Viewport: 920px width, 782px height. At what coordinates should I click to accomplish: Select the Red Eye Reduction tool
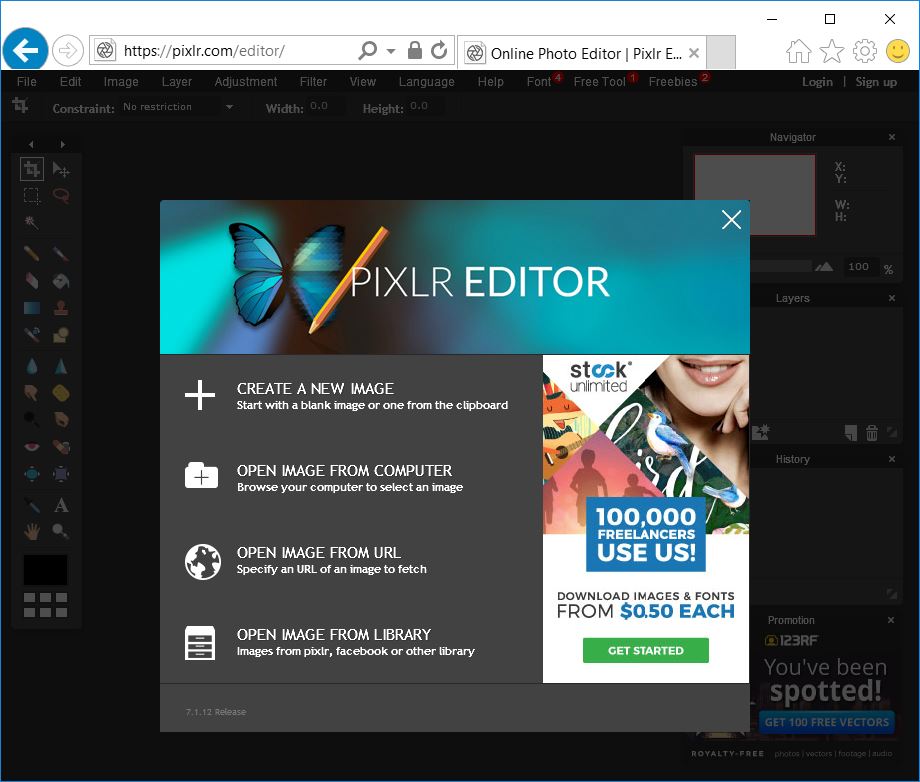[32, 447]
